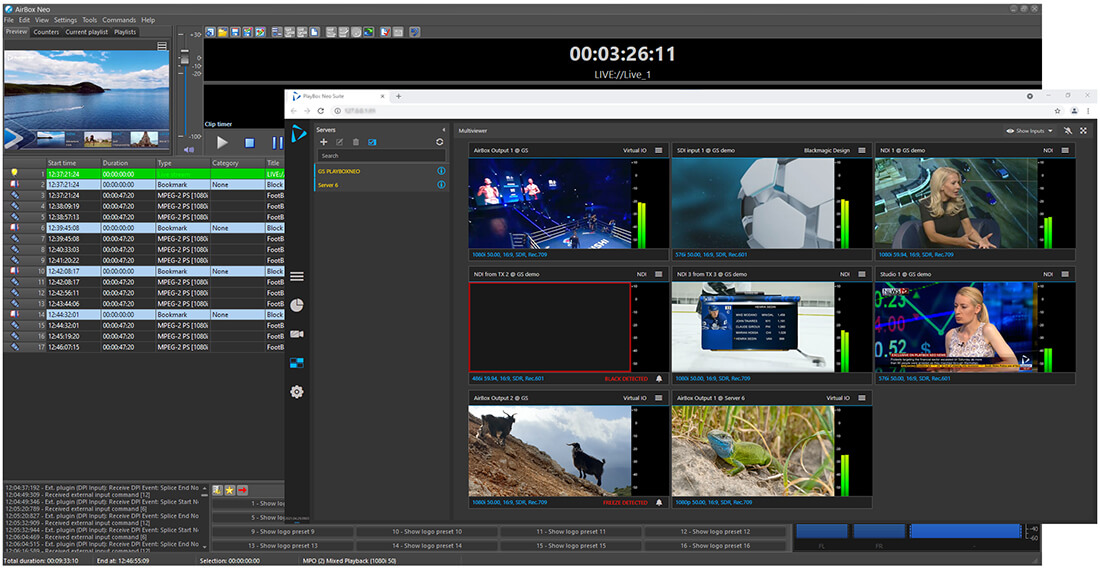
Task: Open the Commands menu in AirBox Neo
Action: coord(119,20)
